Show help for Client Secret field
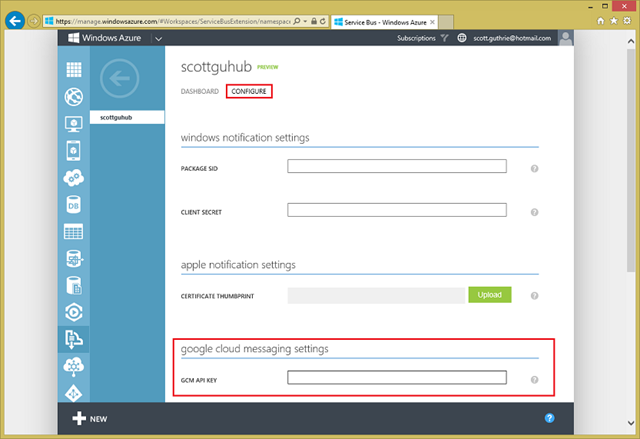 coord(534,212)
